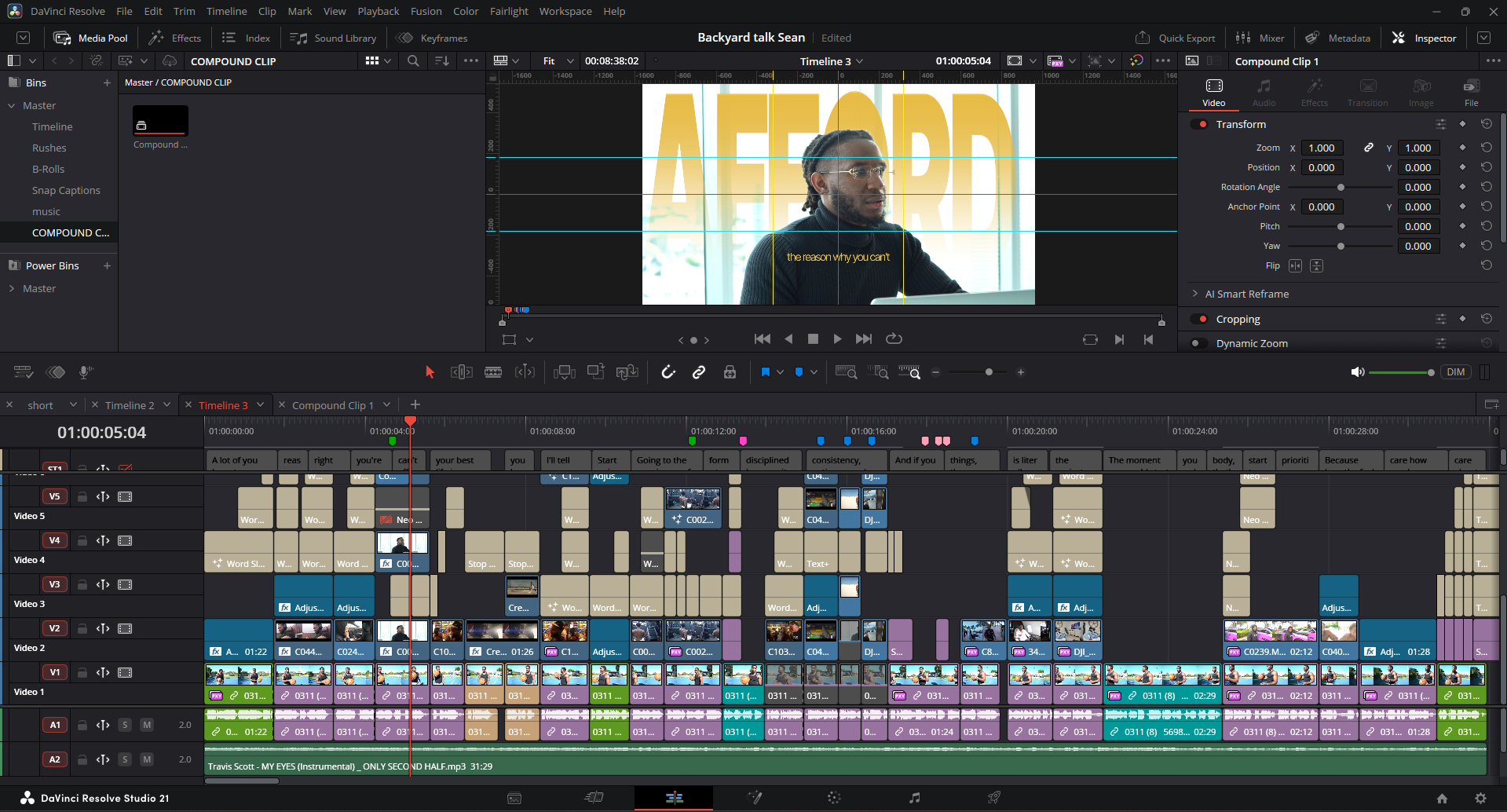
Task: Open Project Manager home icon
Action: pos(1442,798)
